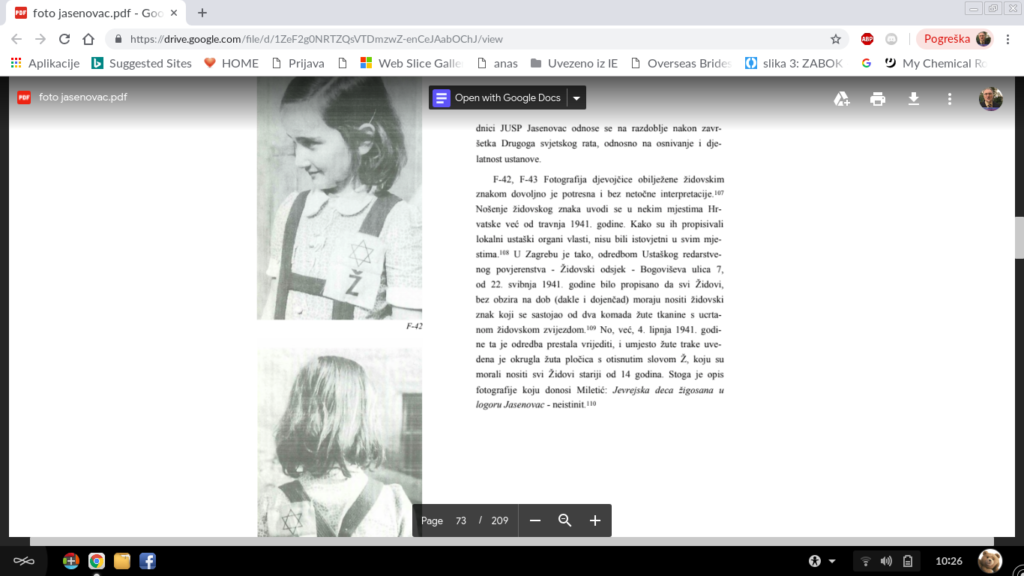Open the Pogreška profile error menu
Image resolution: width=1024 pixels, height=576 pixels.
point(955,39)
